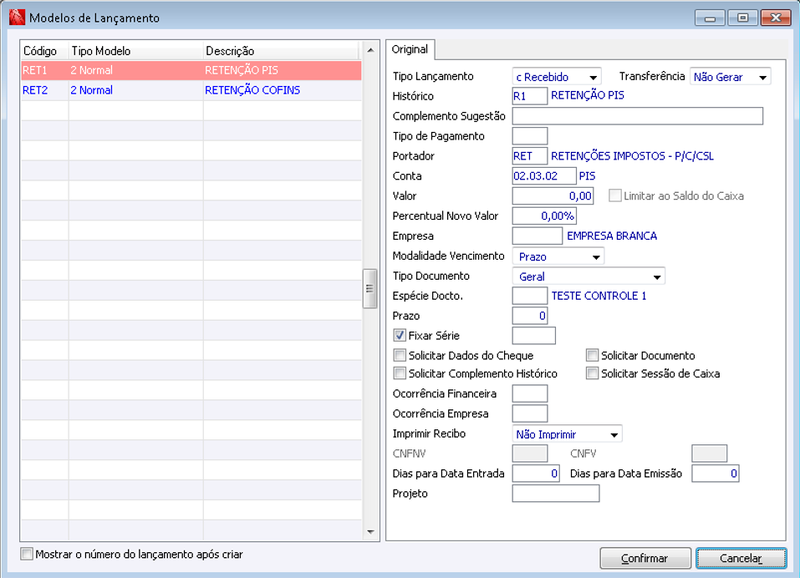800x578 pixels.
Task: Switch to the Original tab
Action: [410, 49]
